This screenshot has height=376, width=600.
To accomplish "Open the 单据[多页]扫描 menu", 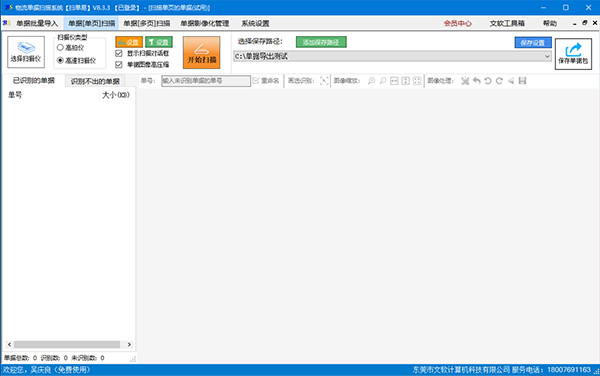I will (x=147, y=23).
